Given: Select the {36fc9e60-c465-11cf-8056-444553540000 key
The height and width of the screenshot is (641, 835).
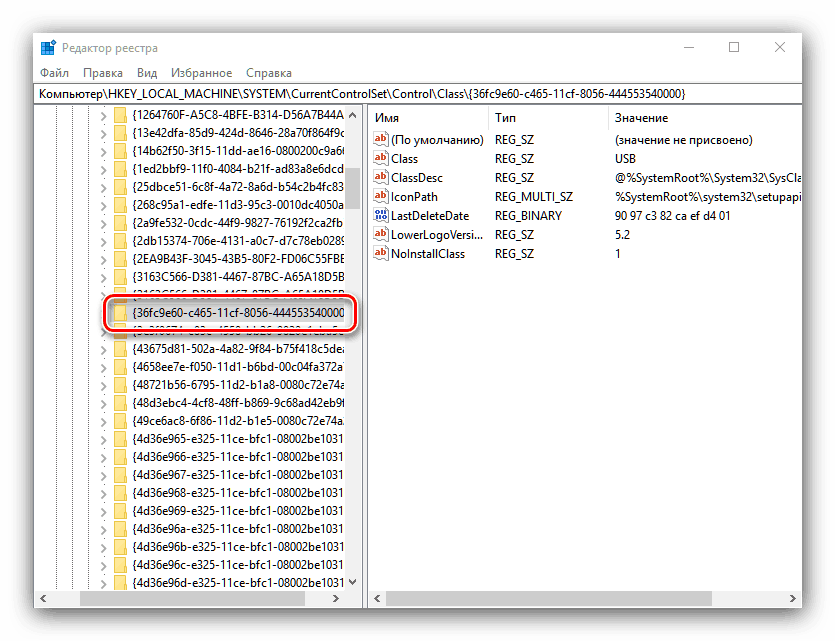Looking at the screenshot, I should (238, 313).
